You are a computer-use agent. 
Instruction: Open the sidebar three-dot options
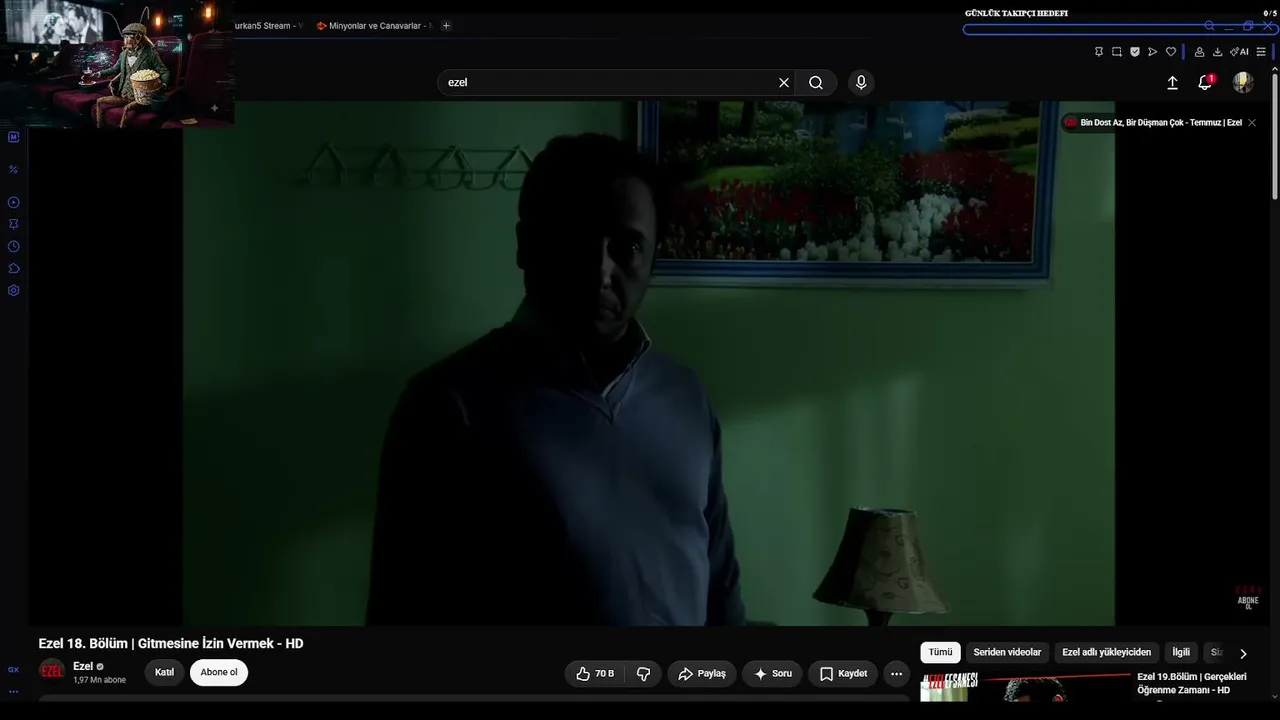(x=14, y=691)
